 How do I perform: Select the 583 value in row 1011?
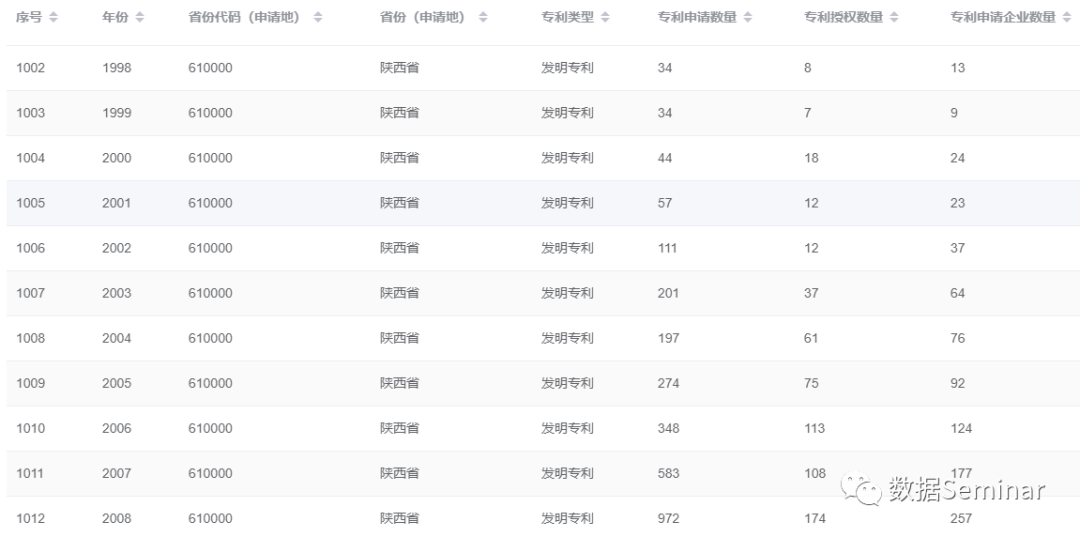668,473
